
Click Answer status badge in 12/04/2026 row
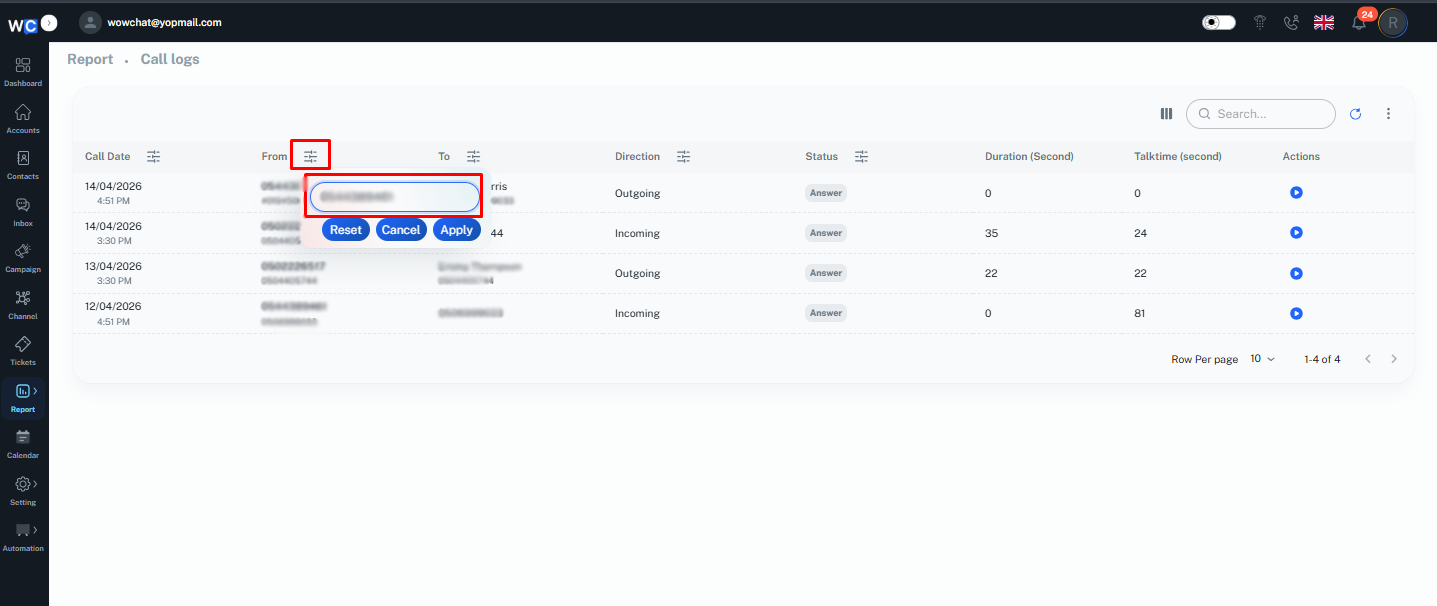[826, 313]
